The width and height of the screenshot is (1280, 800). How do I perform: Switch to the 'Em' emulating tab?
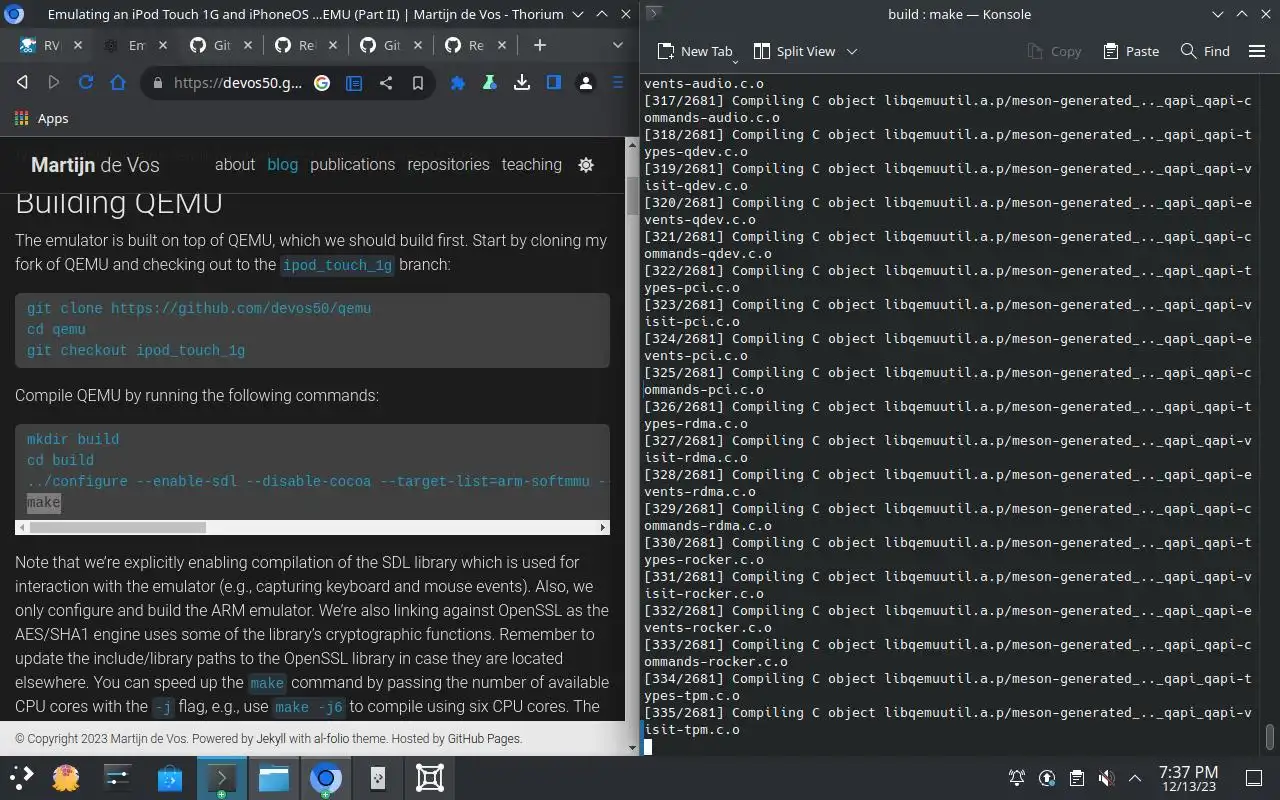tap(126, 45)
